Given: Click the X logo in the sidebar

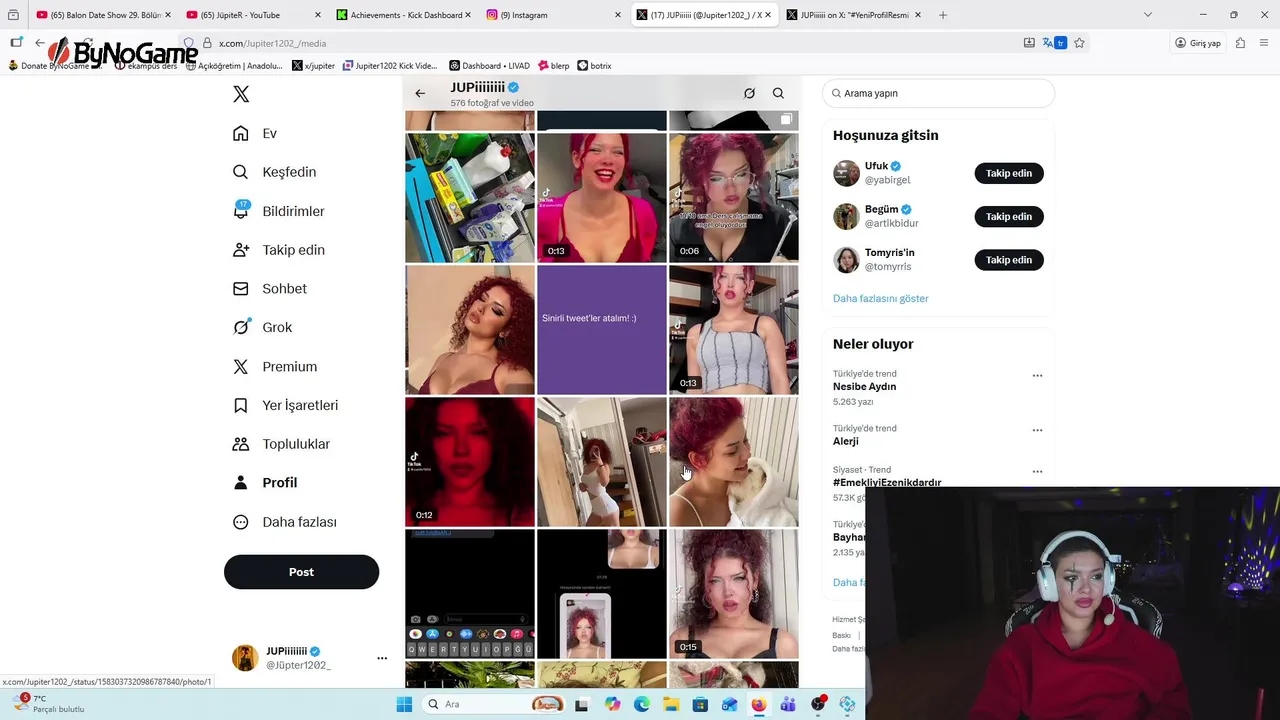Looking at the screenshot, I should (241, 94).
